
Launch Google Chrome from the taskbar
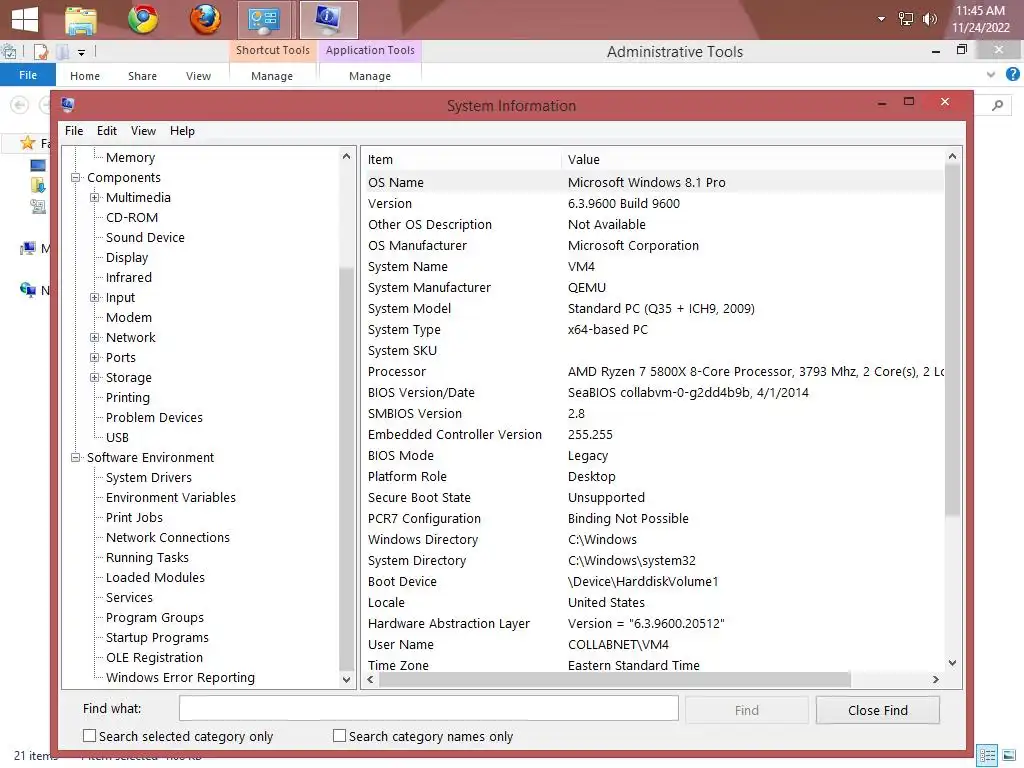tap(143, 19)
